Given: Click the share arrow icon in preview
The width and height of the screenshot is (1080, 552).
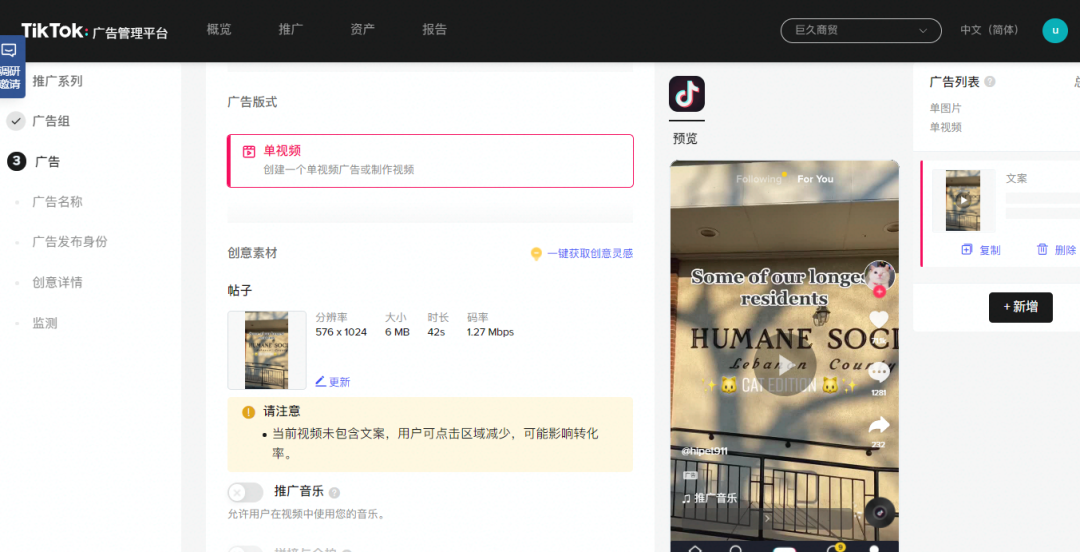Looking at the screenshot, I should (879, 425).
